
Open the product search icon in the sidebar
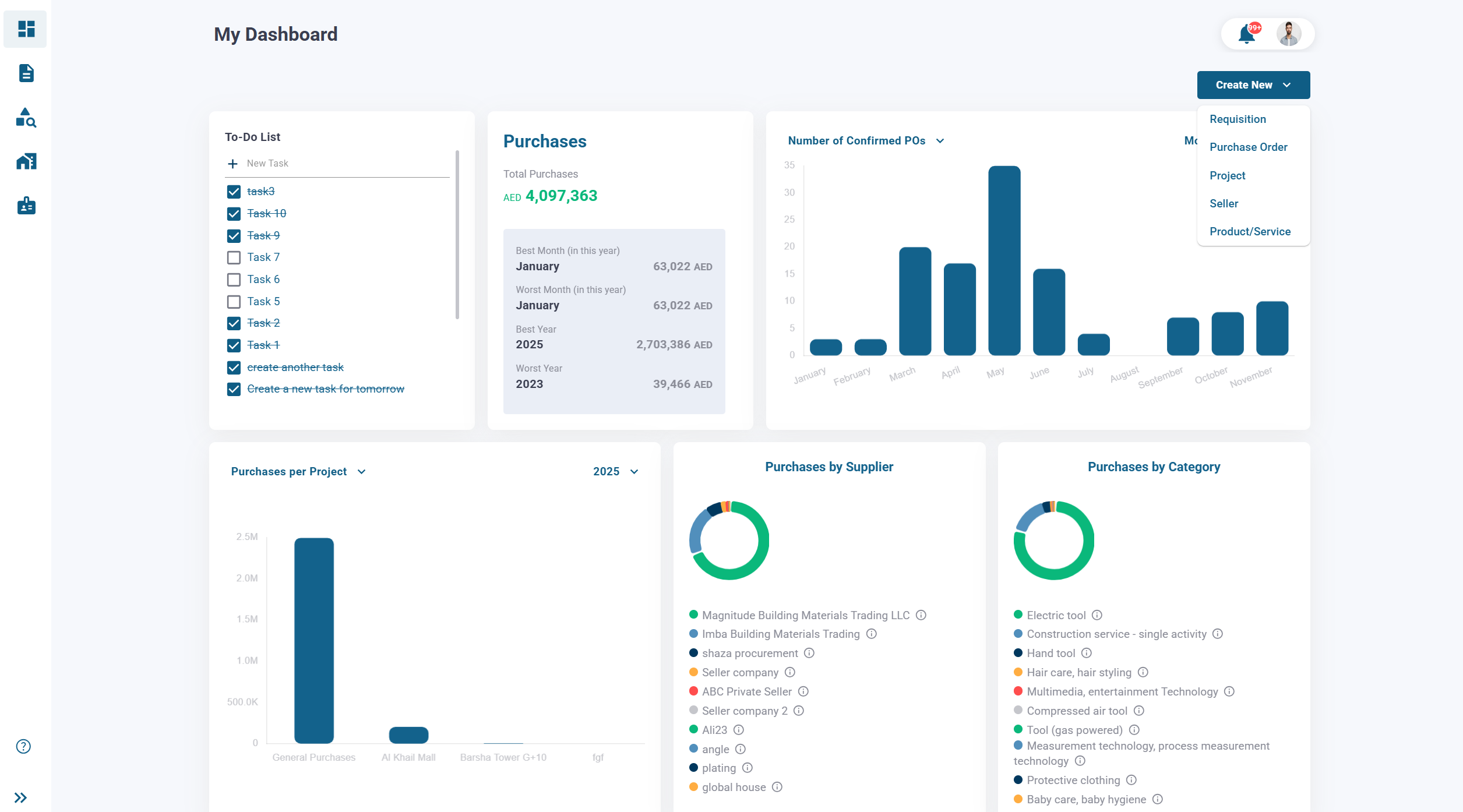25,118
